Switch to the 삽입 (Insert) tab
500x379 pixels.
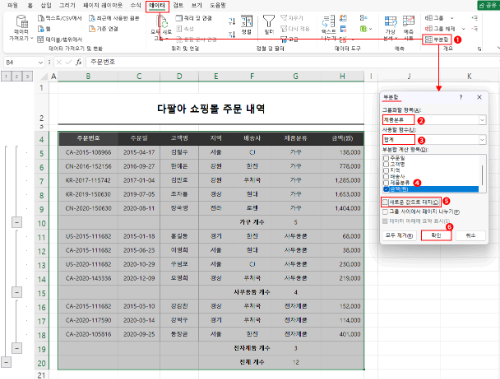tap(46, 5)
